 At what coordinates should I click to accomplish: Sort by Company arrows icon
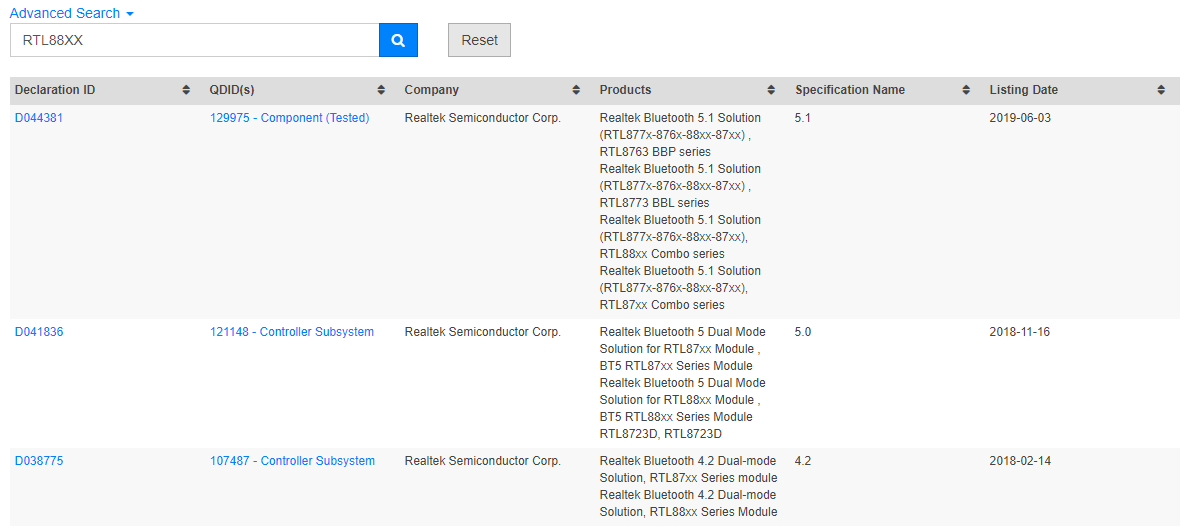tap(576, 90)
